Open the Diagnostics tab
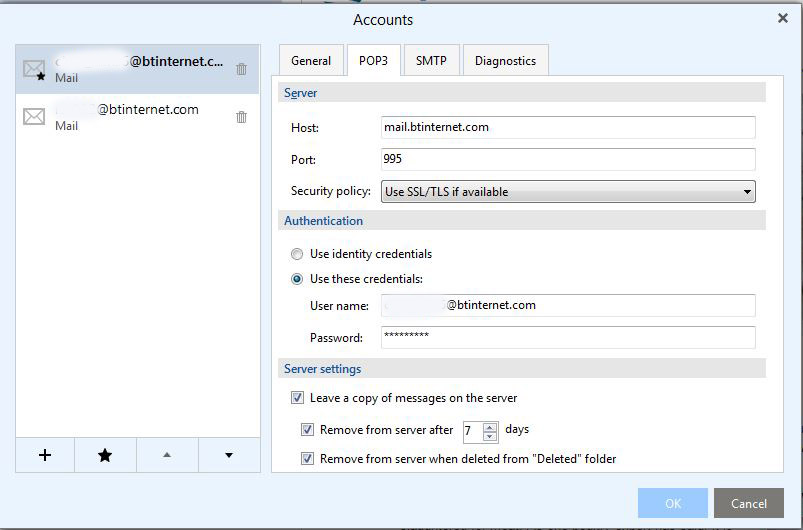The image size is (803, 530). 505,61
